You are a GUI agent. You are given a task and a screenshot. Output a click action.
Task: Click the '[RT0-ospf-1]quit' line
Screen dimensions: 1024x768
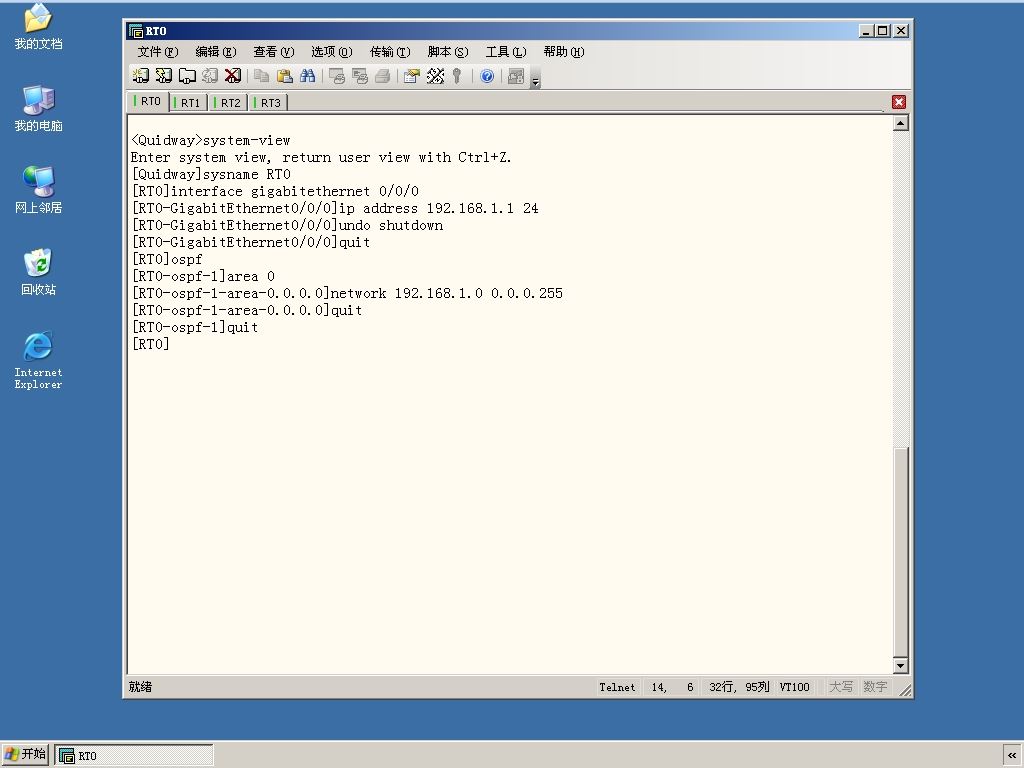point(195,327)
